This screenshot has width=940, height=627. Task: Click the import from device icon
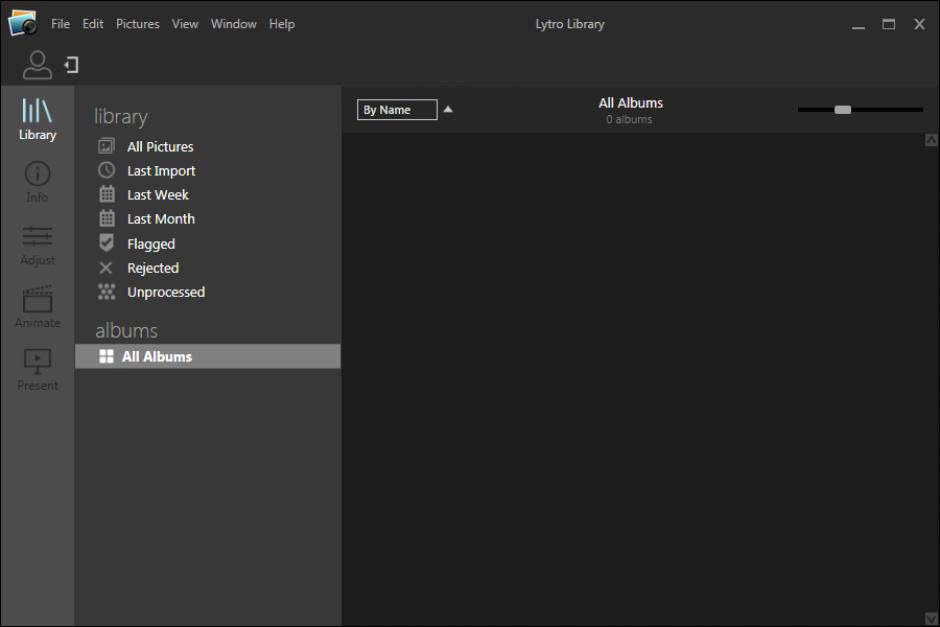click(72, 65)
